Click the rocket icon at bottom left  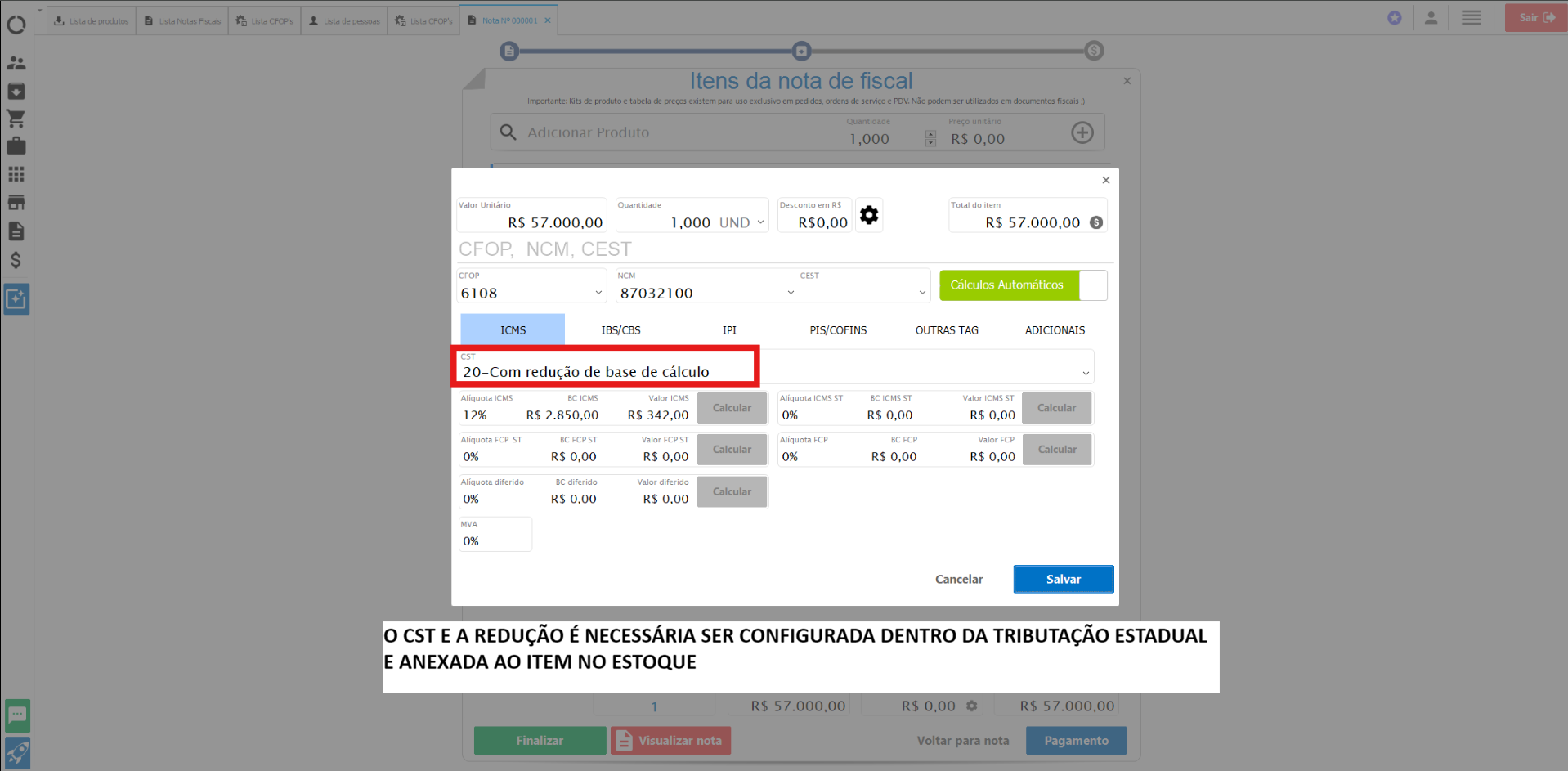[17, 752]
